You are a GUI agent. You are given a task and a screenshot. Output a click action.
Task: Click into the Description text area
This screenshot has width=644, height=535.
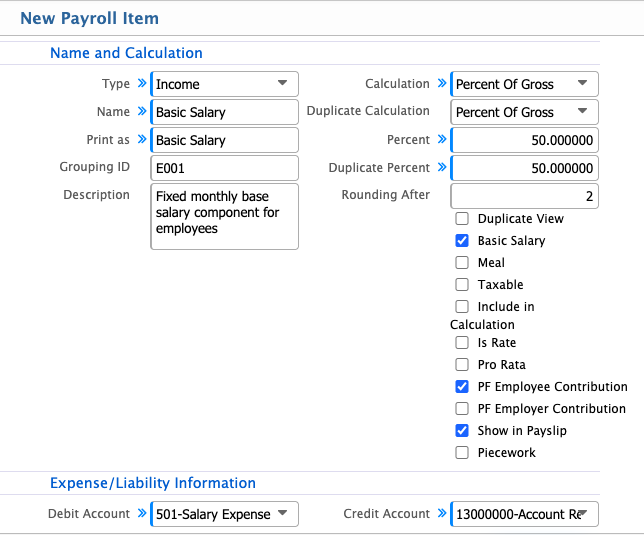(224, 215)
